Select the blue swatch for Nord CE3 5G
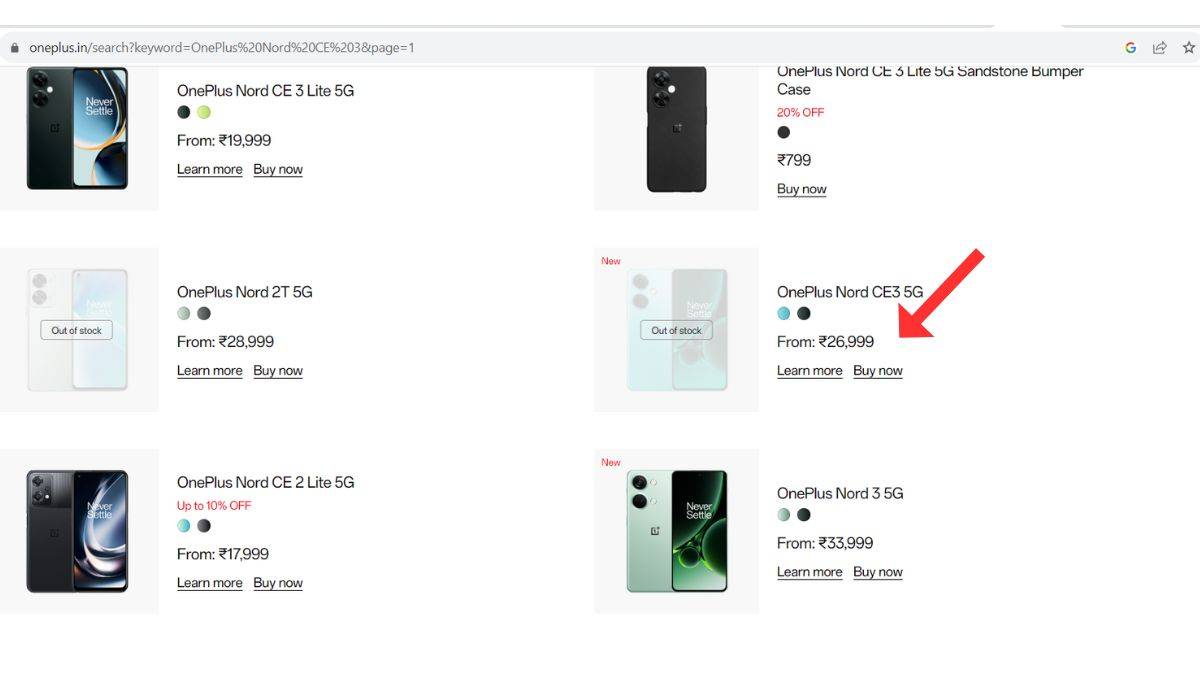The height and width of the screenshot is (675, 1200). (784, 313)
